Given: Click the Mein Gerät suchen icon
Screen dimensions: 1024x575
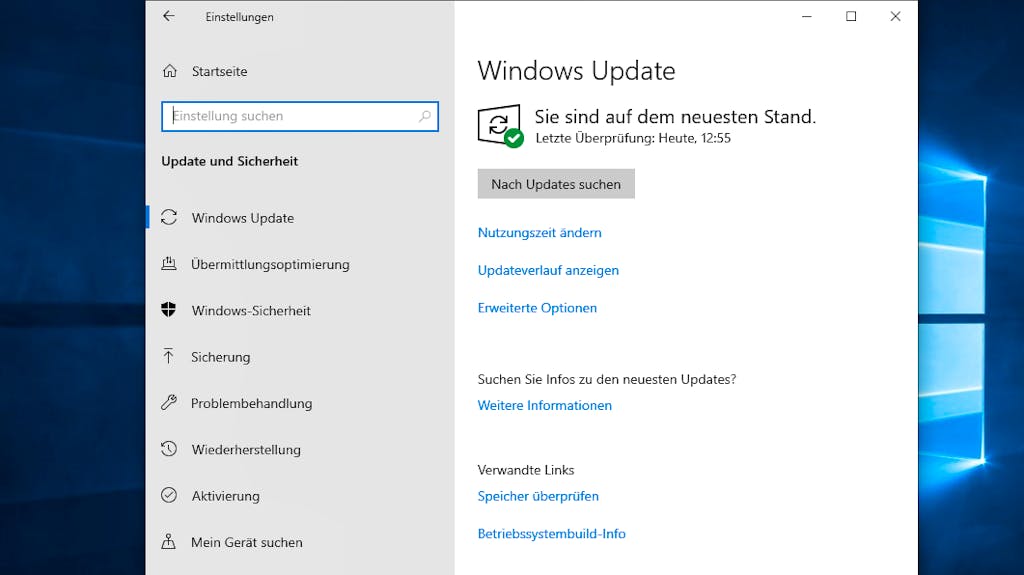Looking at the screenshot, I should (168, 542).
